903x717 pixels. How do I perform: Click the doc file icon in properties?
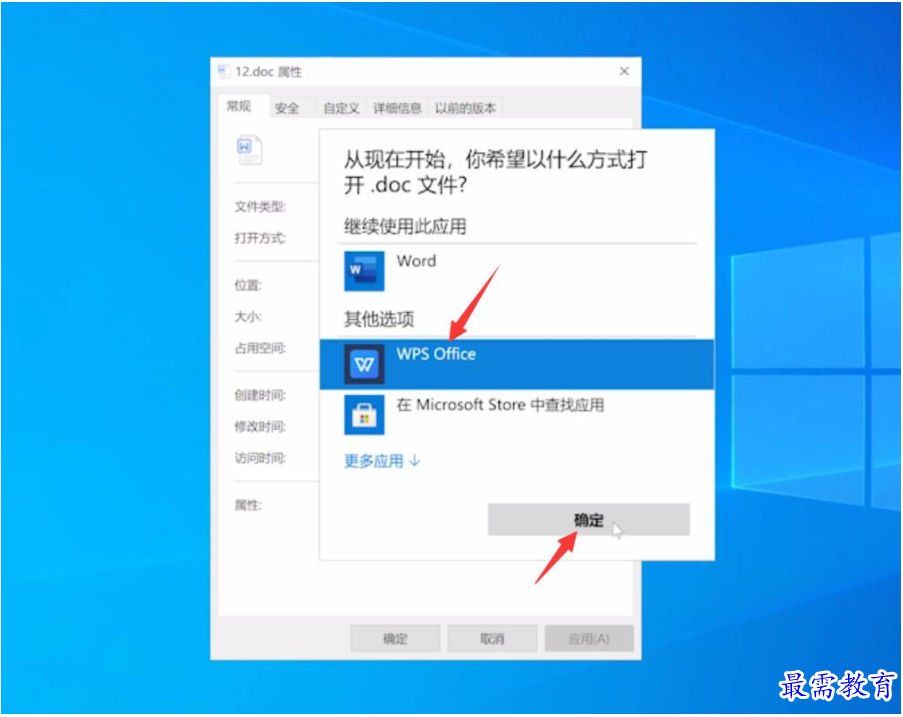coord(249,150)
